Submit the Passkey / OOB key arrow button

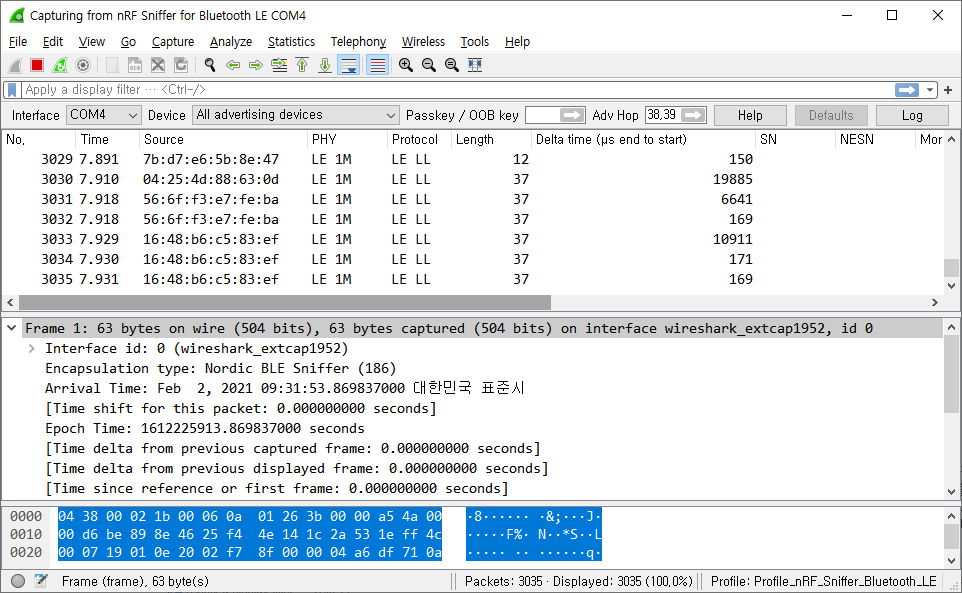pos(572,115)
